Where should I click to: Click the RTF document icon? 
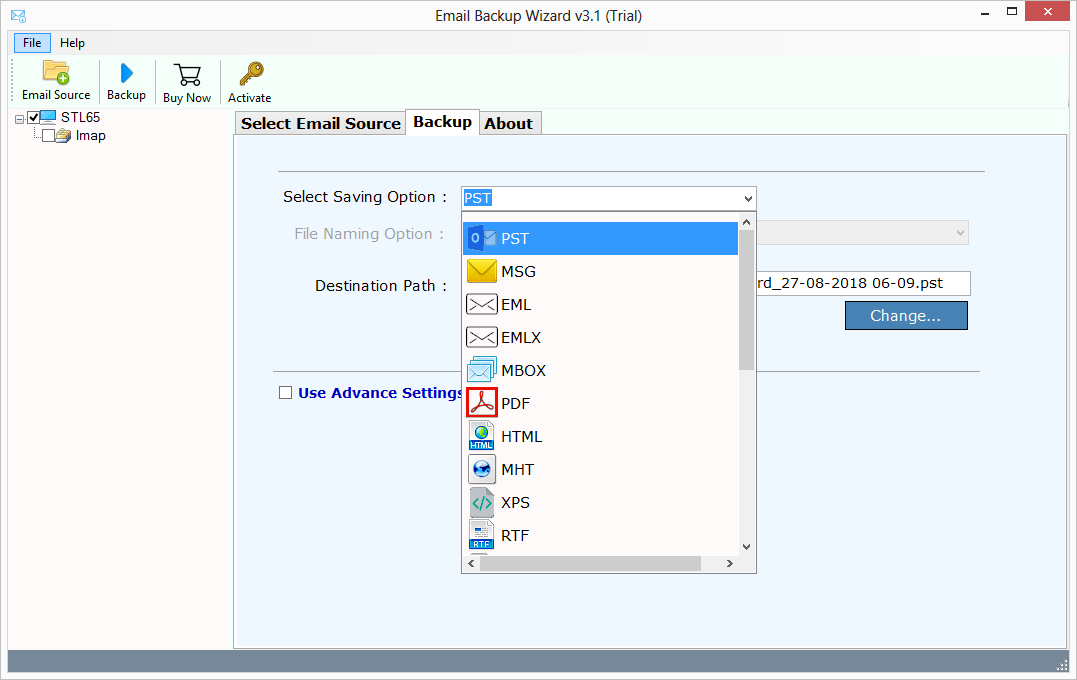(x=481, y=534)
